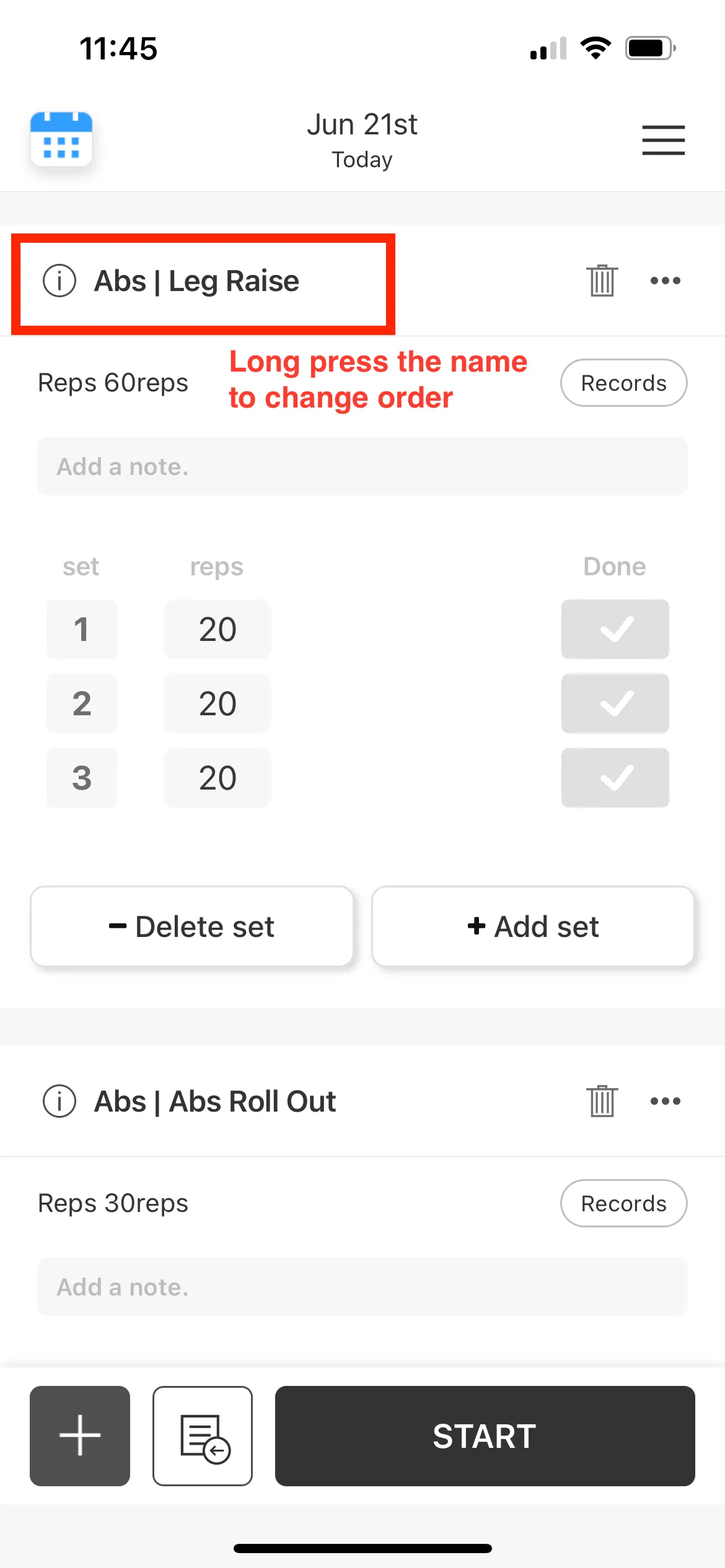
Task: Edit reps value for set 1
Action: point(217,629)
